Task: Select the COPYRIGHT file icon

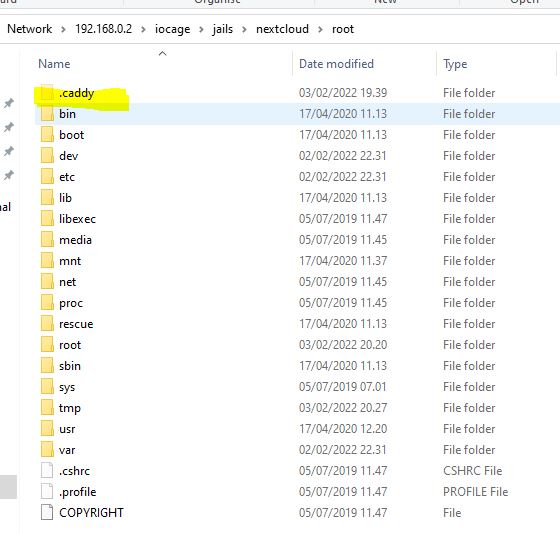Action: [47, 513]
